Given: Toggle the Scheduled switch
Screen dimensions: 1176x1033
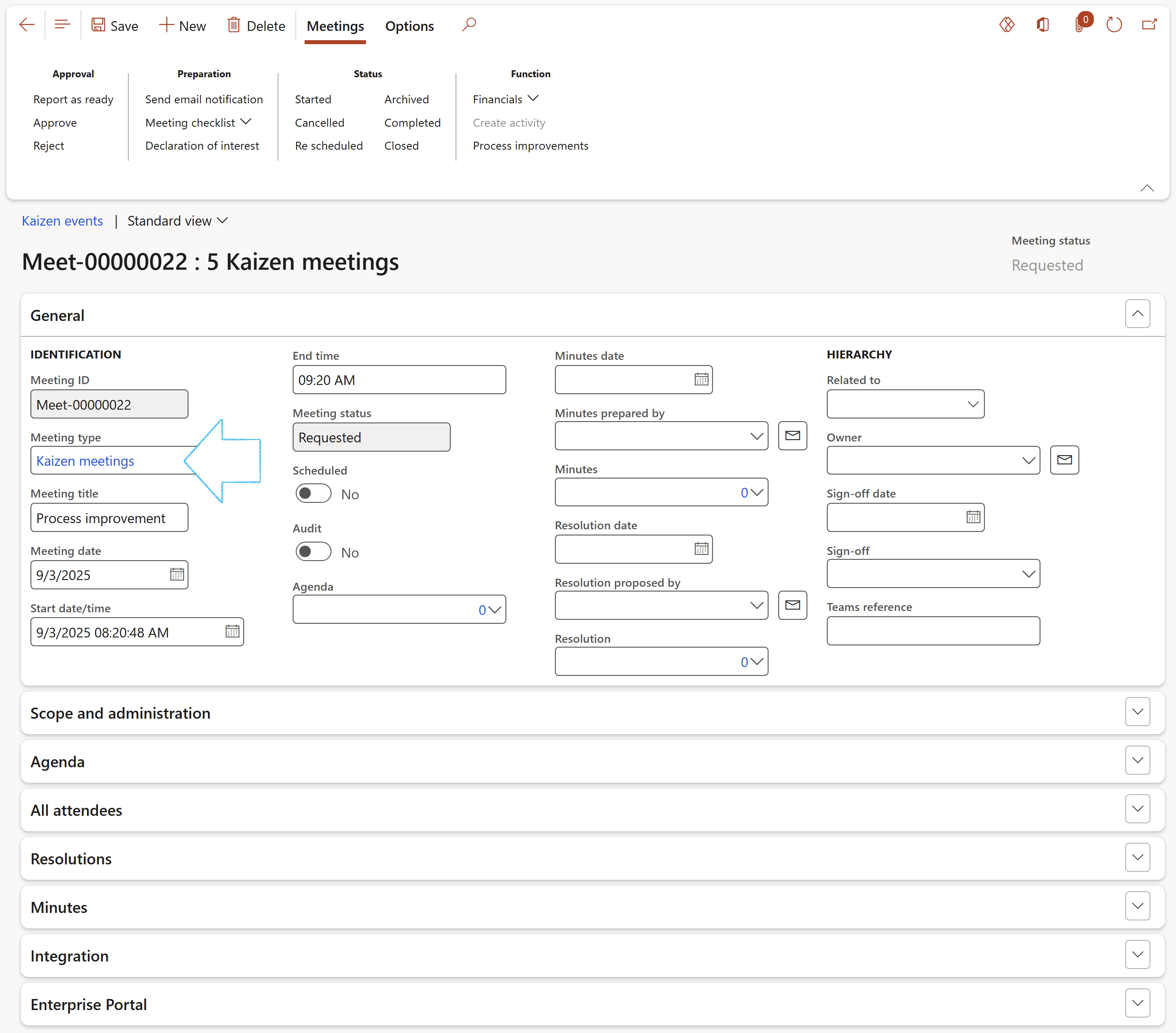Looking at the screenshot, I should tap(313, 494).
